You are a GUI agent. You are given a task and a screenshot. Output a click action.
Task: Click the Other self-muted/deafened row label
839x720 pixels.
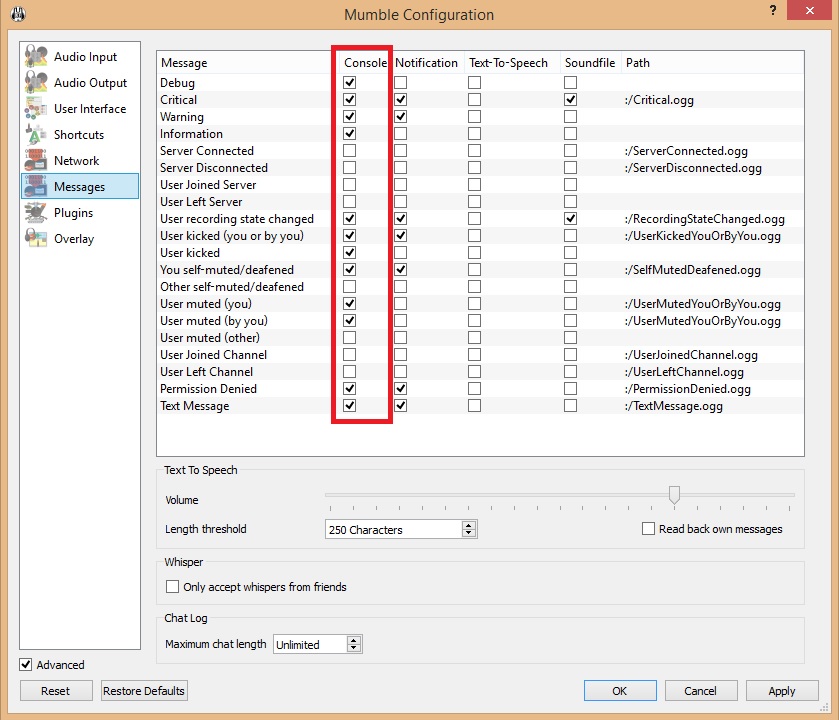point(232,287)
